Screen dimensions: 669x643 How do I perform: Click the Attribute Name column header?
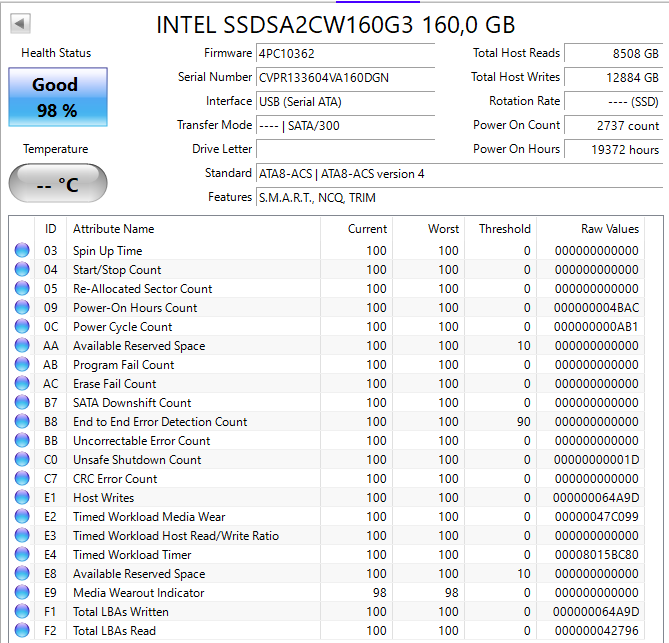[113, 229]
